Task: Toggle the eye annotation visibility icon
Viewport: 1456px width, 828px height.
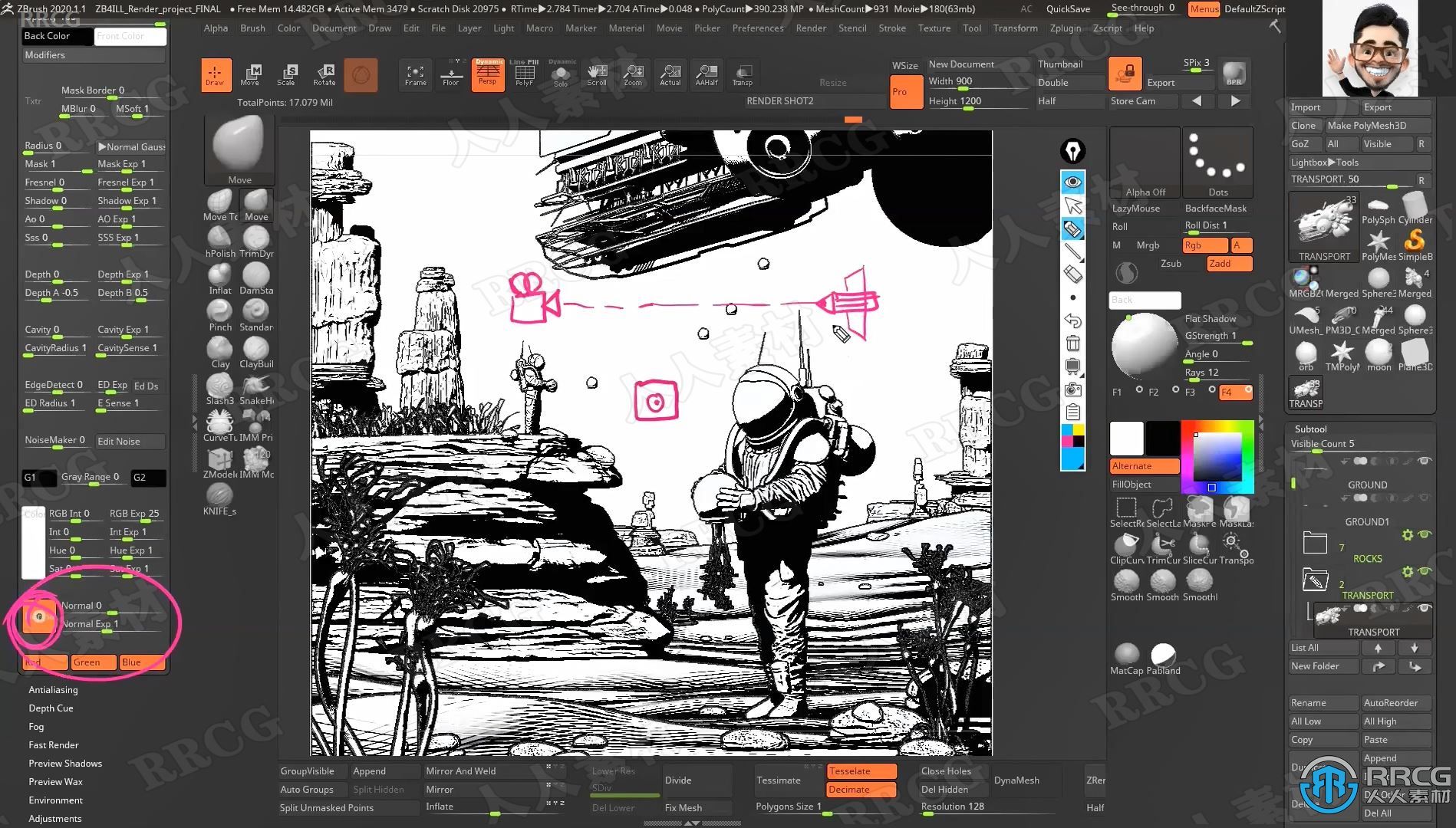Action: click(1073, 182)
